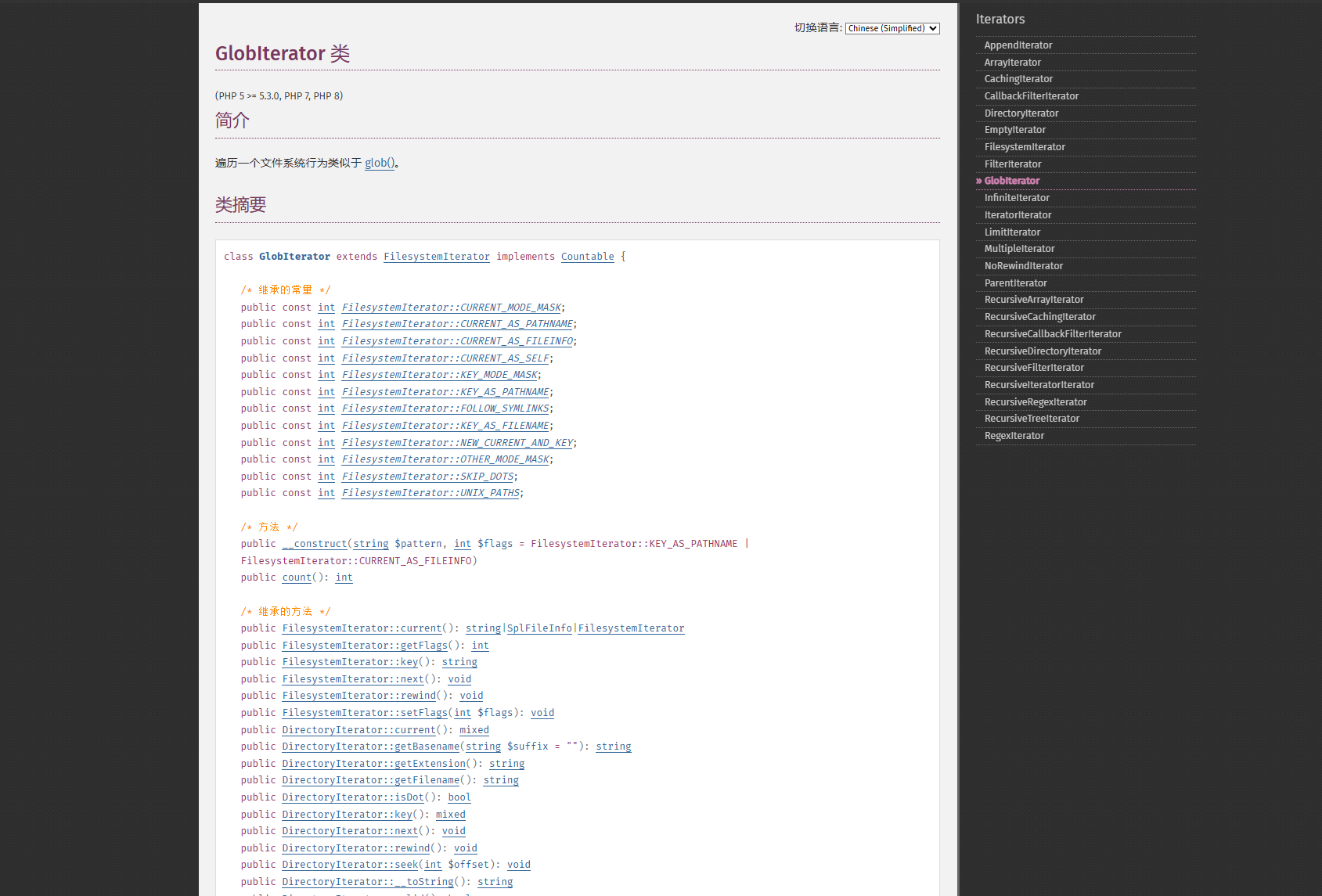1322x896 pixels.
Task: Click the SKIP_DOTS constant link
Action: [427, 477]
